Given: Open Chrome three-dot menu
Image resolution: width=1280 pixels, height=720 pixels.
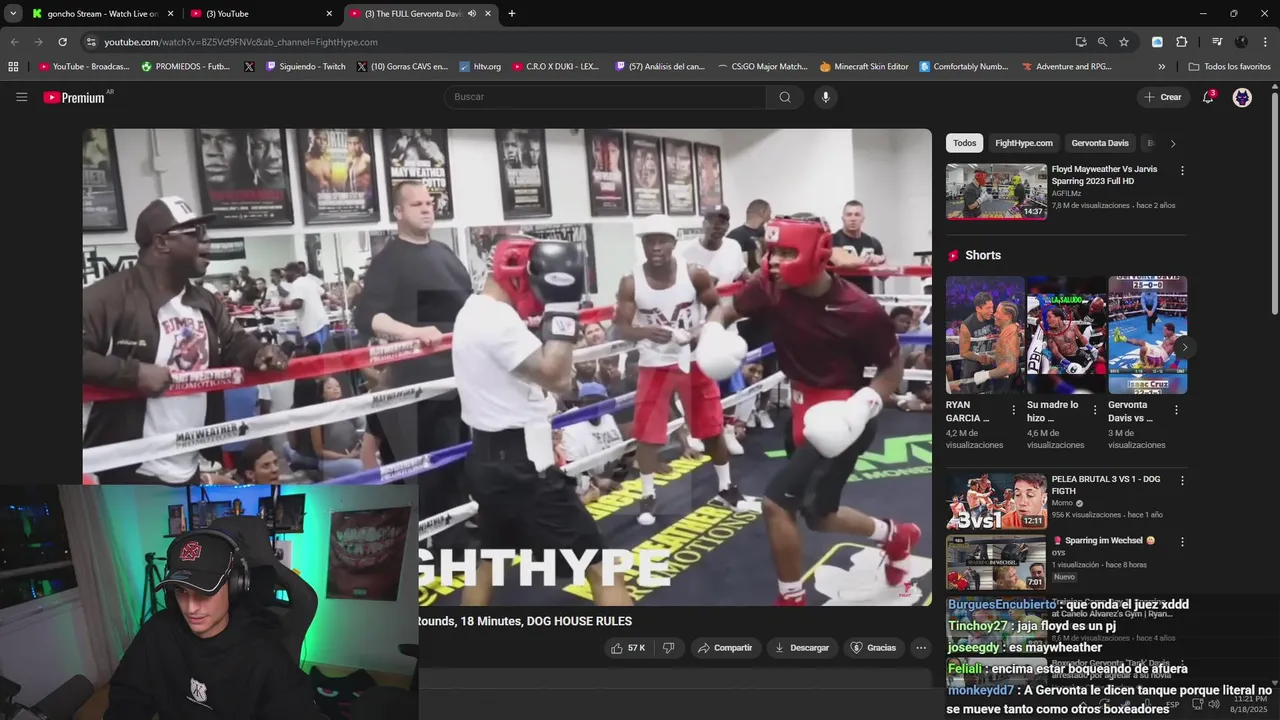Looking at the screenshot, I should [x=1265, y=42].
